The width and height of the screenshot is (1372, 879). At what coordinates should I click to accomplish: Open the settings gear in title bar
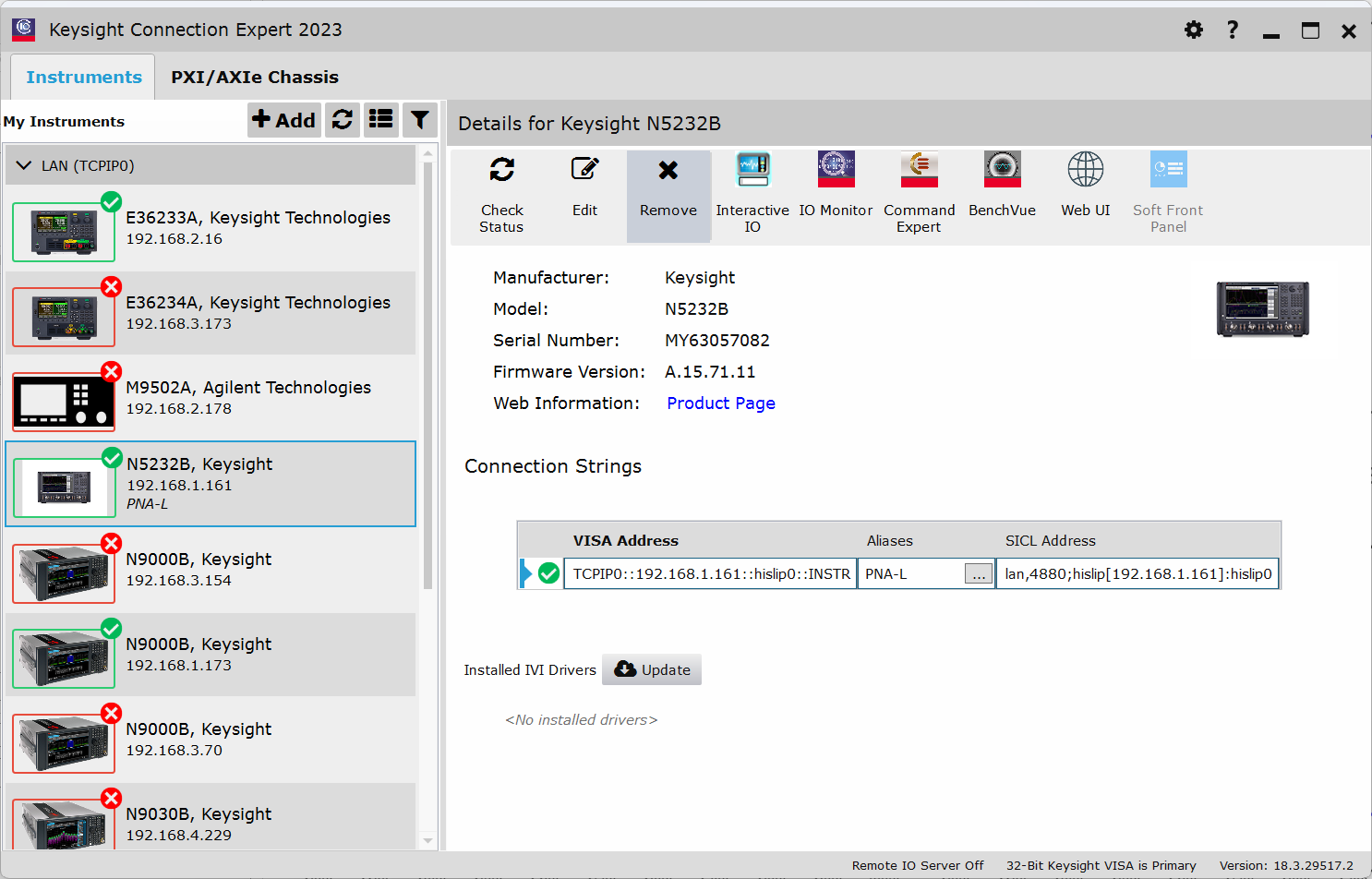1194,30
